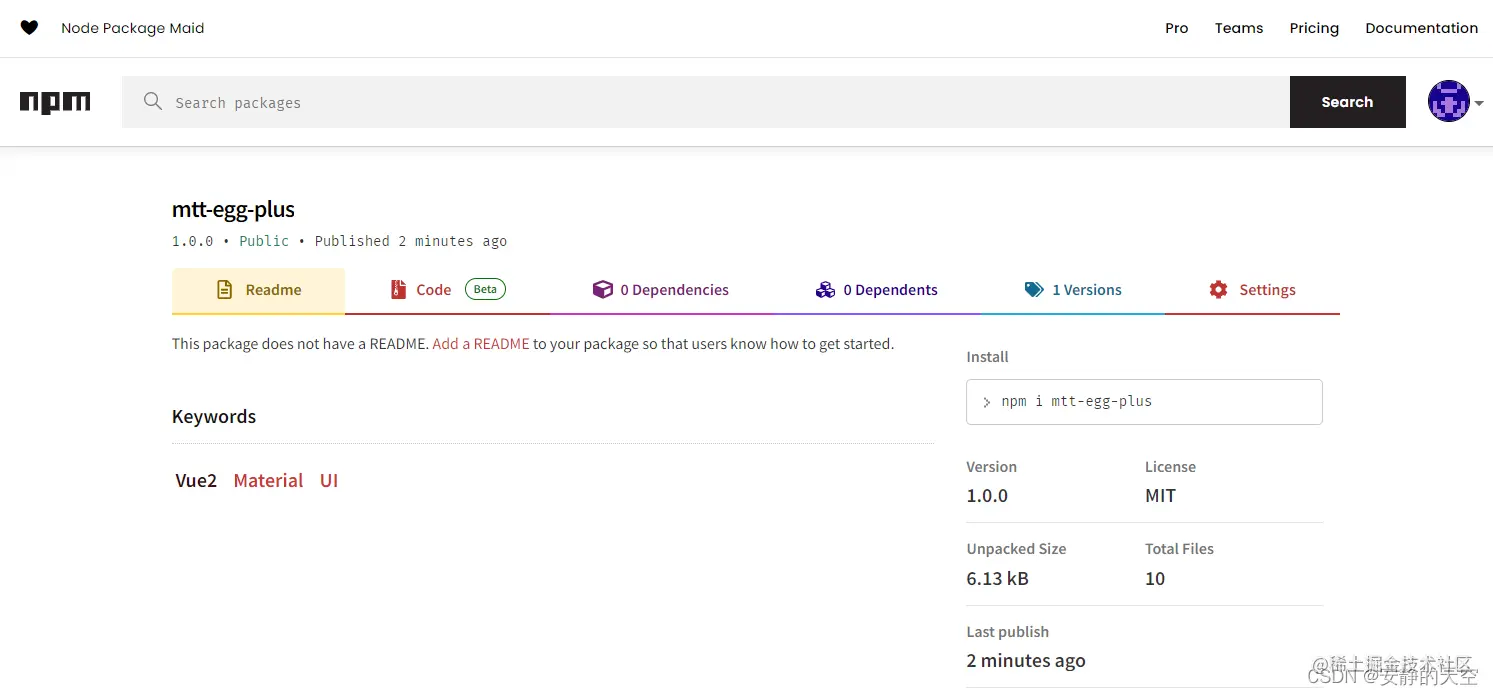
Task: Open the Documentation link
Action: pyautogui.click(x=1421, y=28)
